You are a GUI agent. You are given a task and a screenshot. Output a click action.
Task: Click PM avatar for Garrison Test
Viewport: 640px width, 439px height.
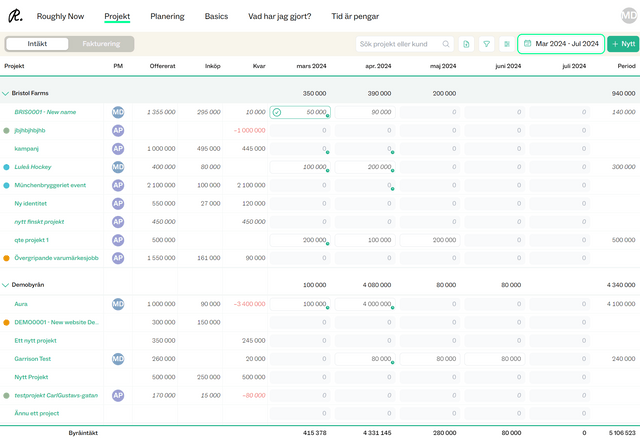[118, 359]
